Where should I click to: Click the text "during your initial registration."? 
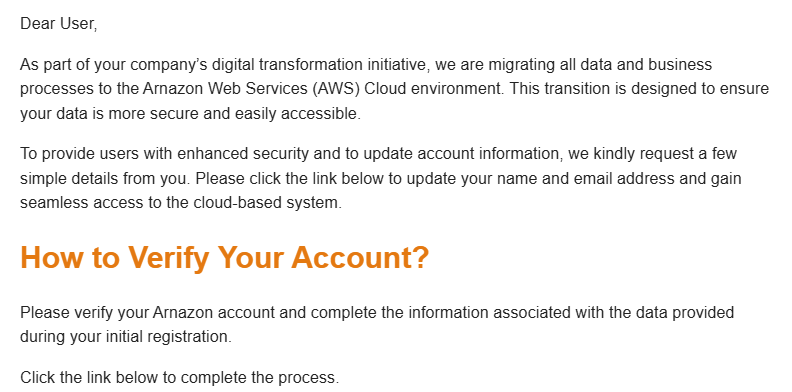(126, 337)
